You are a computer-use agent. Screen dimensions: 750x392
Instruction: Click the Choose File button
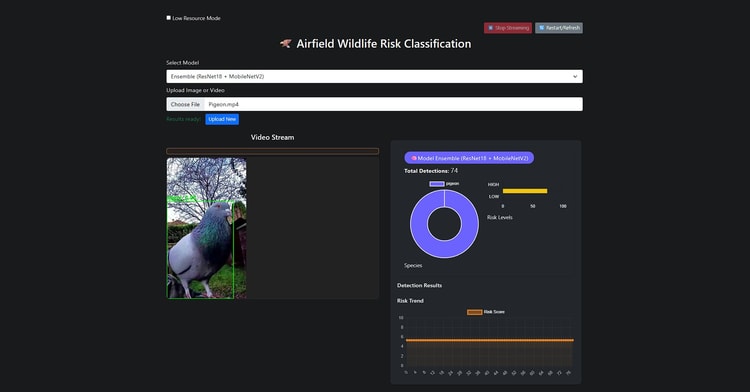pos(185,104)
